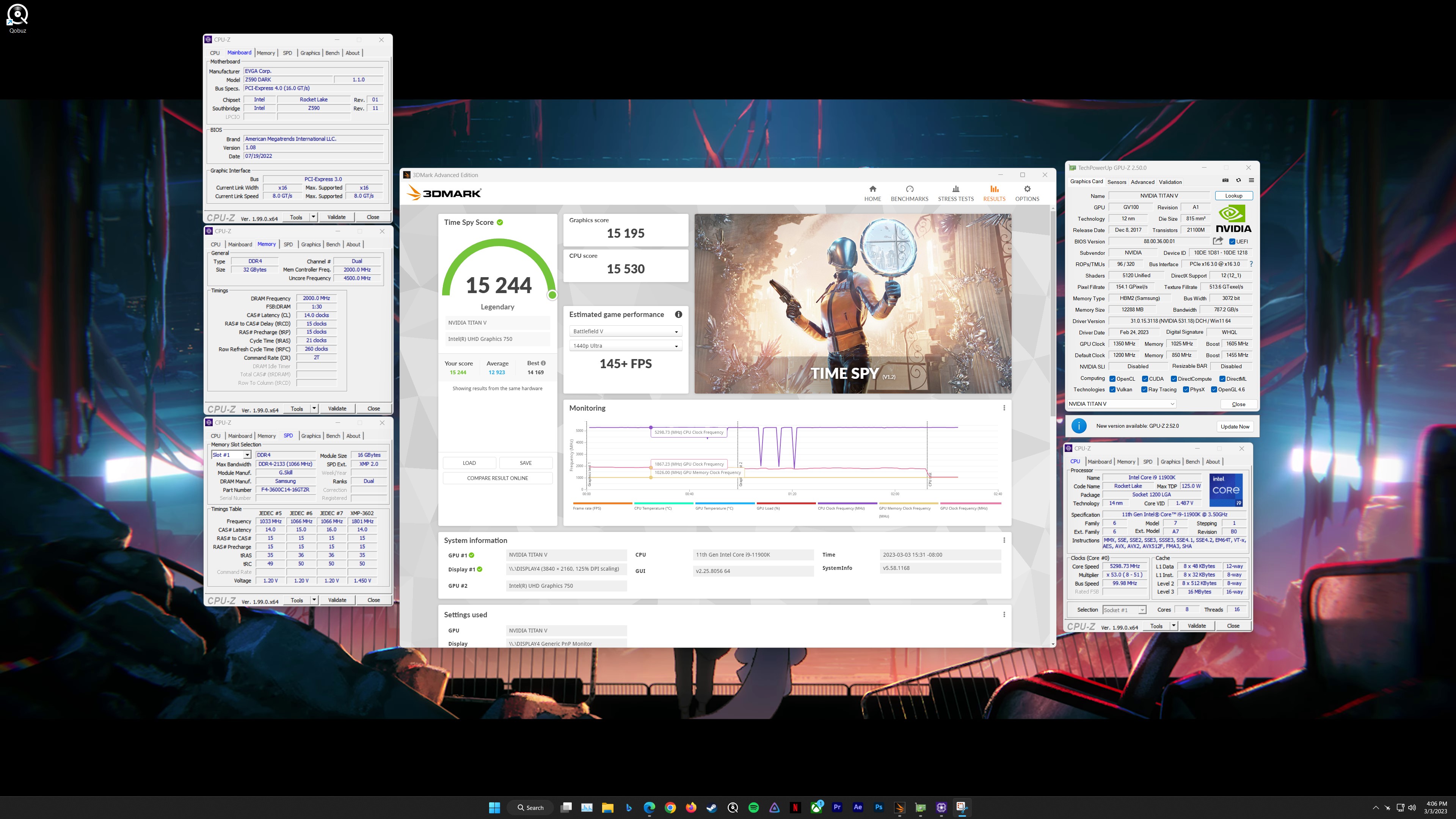Toggle the PhysX checkbox
1456x819 pixels.
(1186, 389)
